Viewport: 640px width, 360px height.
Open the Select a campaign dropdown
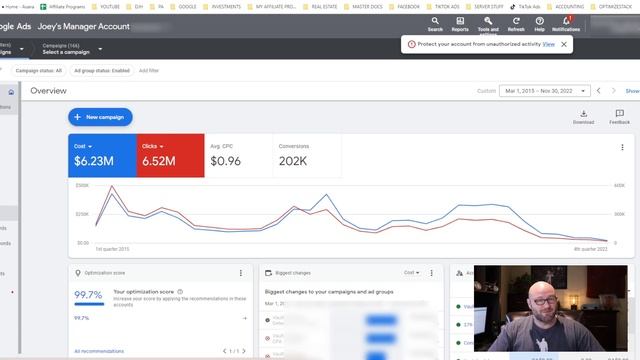[72, 49]
